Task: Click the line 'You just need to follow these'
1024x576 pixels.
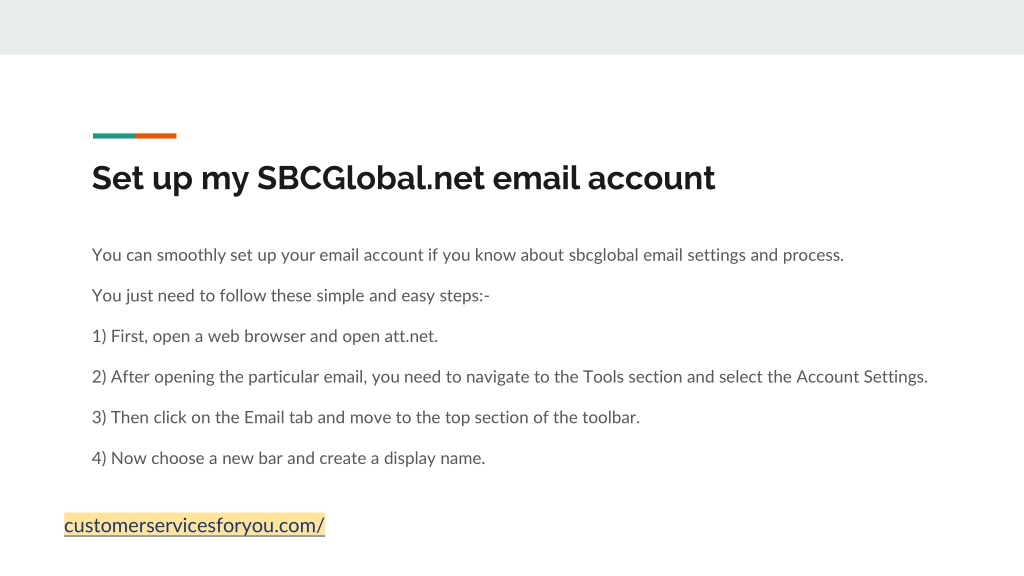Action: [291, 296]
